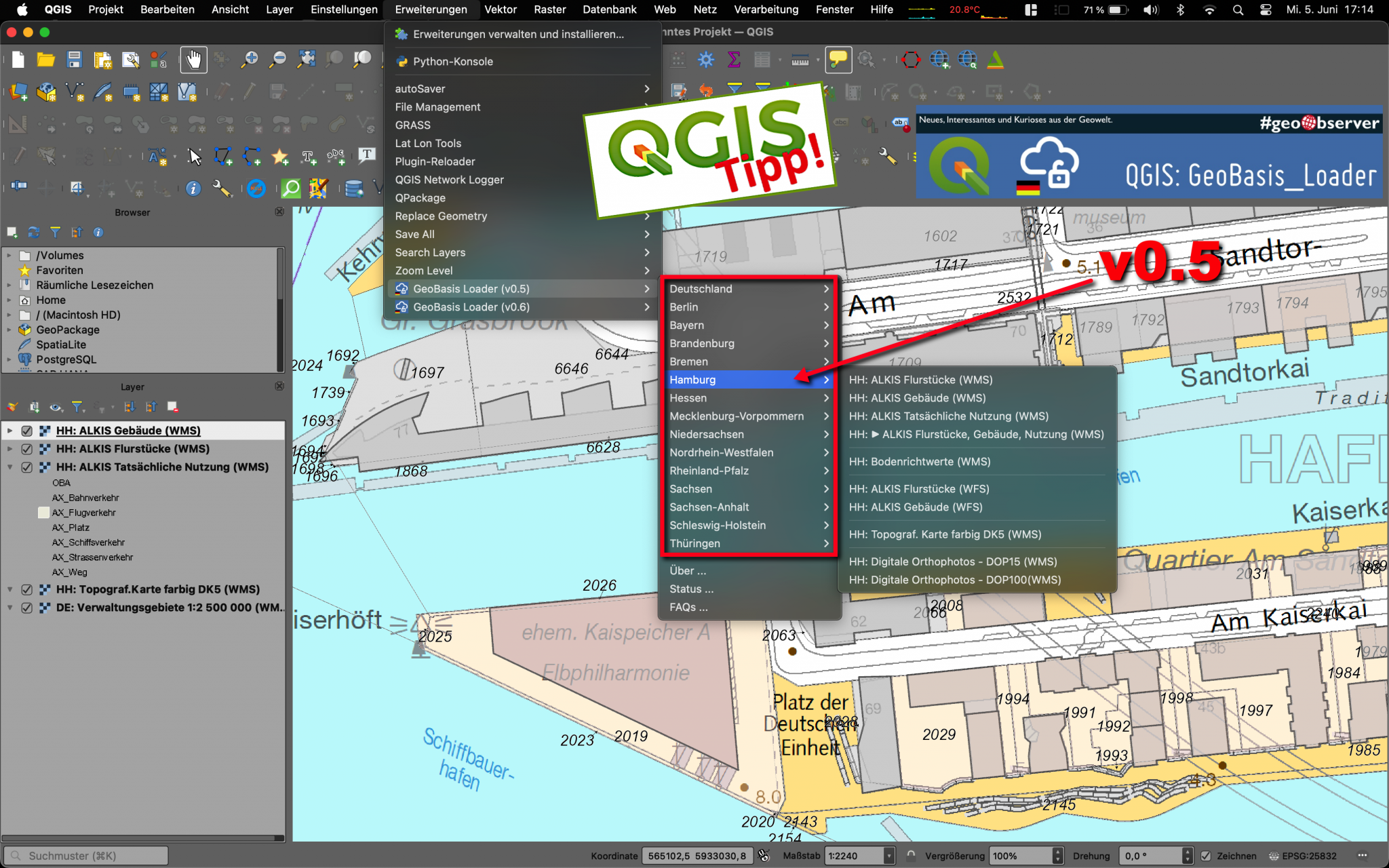Create a new project
The image size is (1389, 868).
[x=18, y=60]
